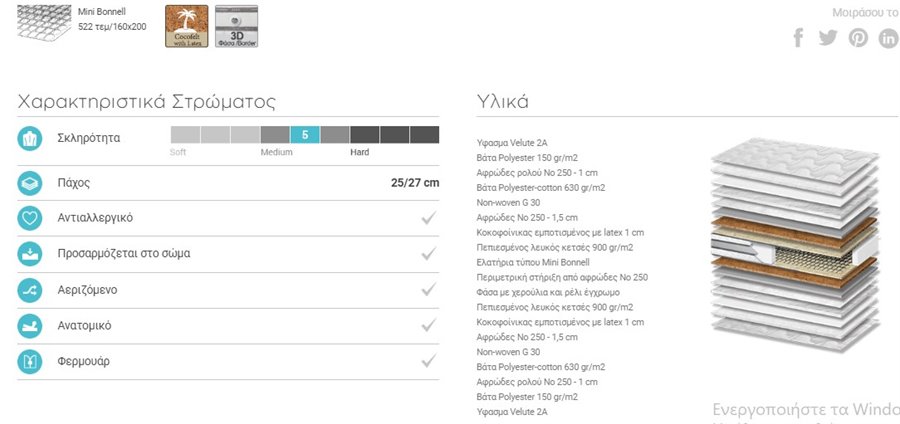Viewport: 900px width, 424px height.
Task: Select the 3D Φάσα/Border badge
Action: coord(236,26)
